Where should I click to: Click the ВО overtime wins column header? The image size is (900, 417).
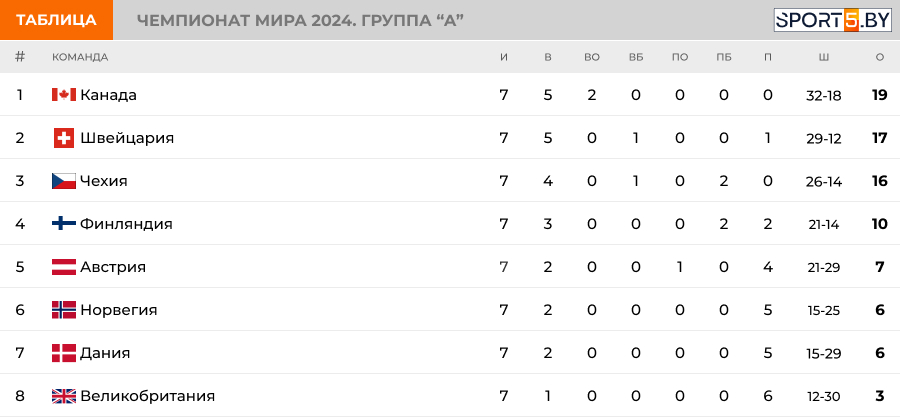tap(592, 57)
